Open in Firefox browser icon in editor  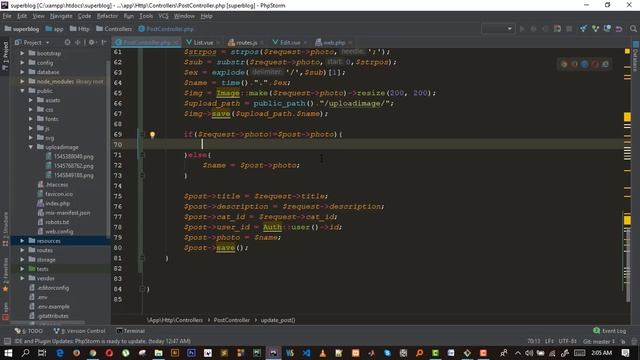tap(574, 64)
